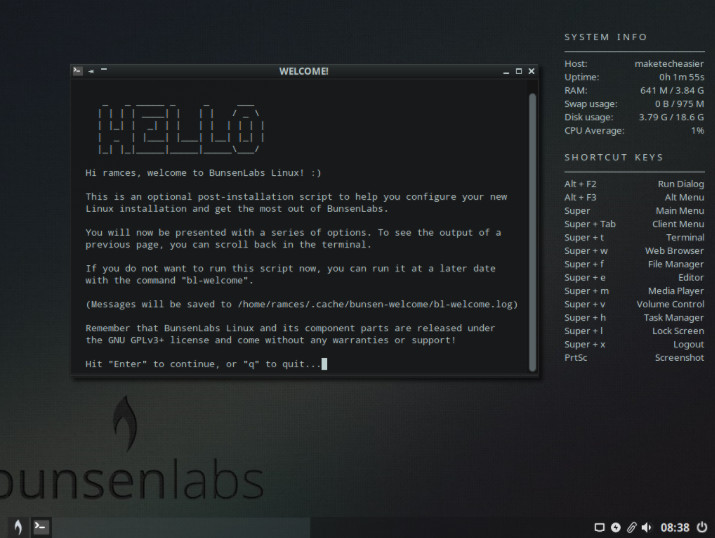
Task: Click the "previous page, you can scroll back" line
Action: click(x=228, y=244)
